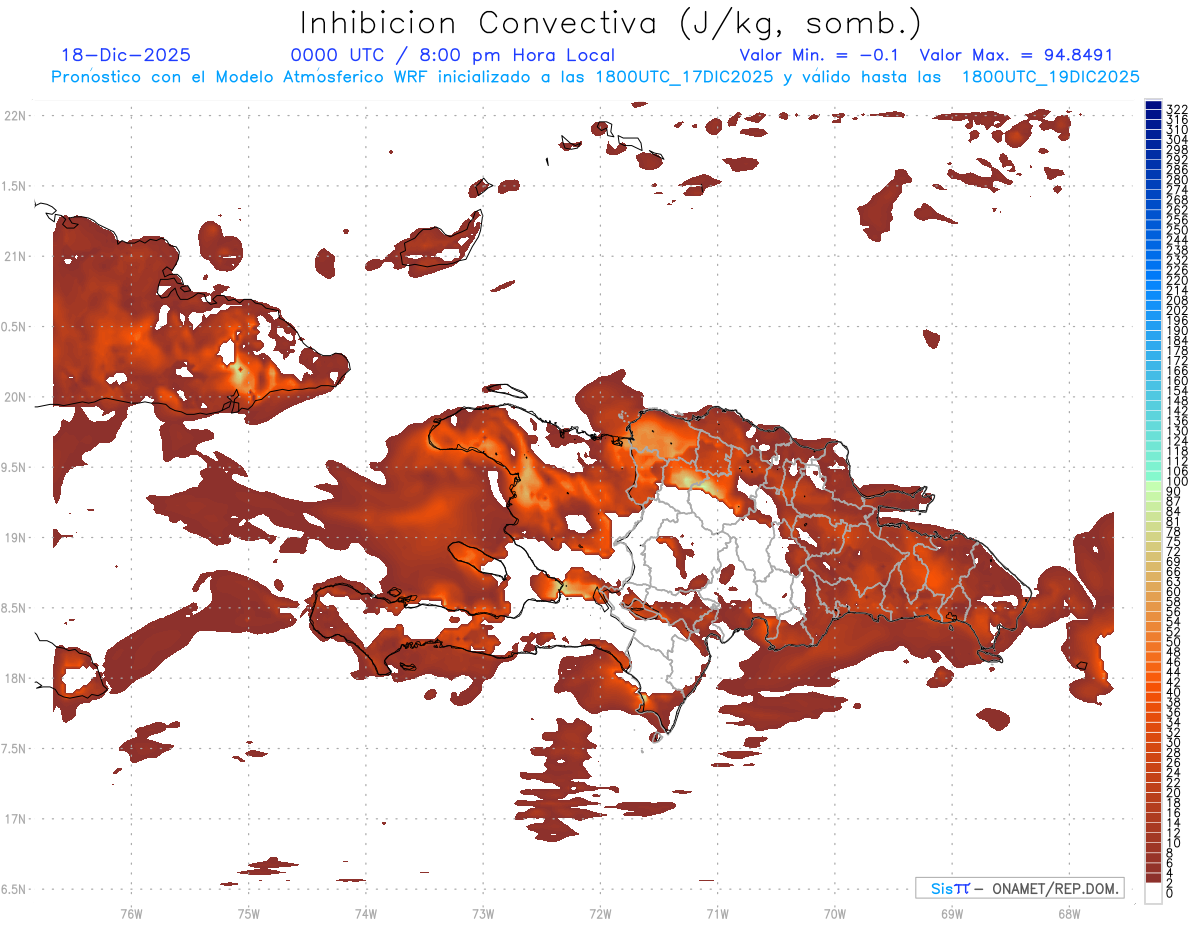The image size is (1200, 927).
Task: Click the darkest blue 322 swatch on the color bar
Action: pos(1153,105)
